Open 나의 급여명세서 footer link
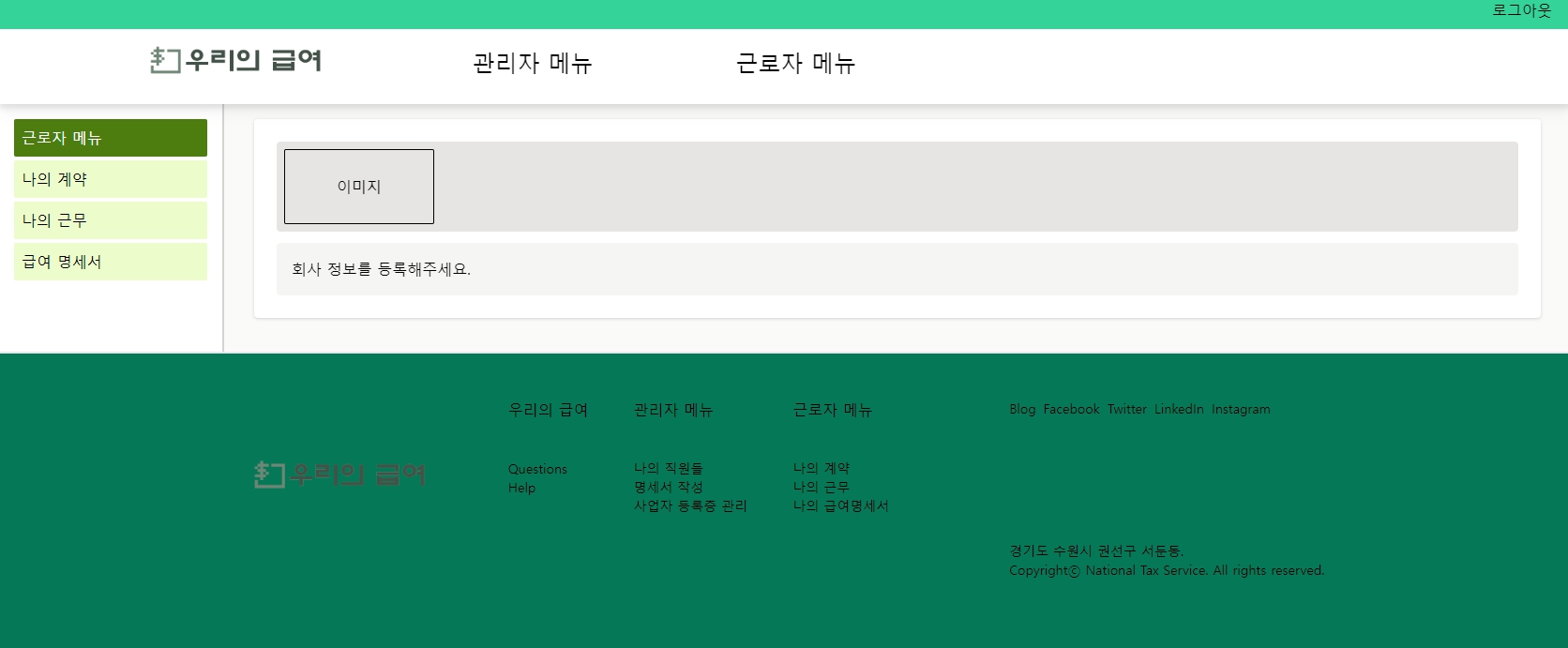The image size is (1568, 648). point(841,505)
